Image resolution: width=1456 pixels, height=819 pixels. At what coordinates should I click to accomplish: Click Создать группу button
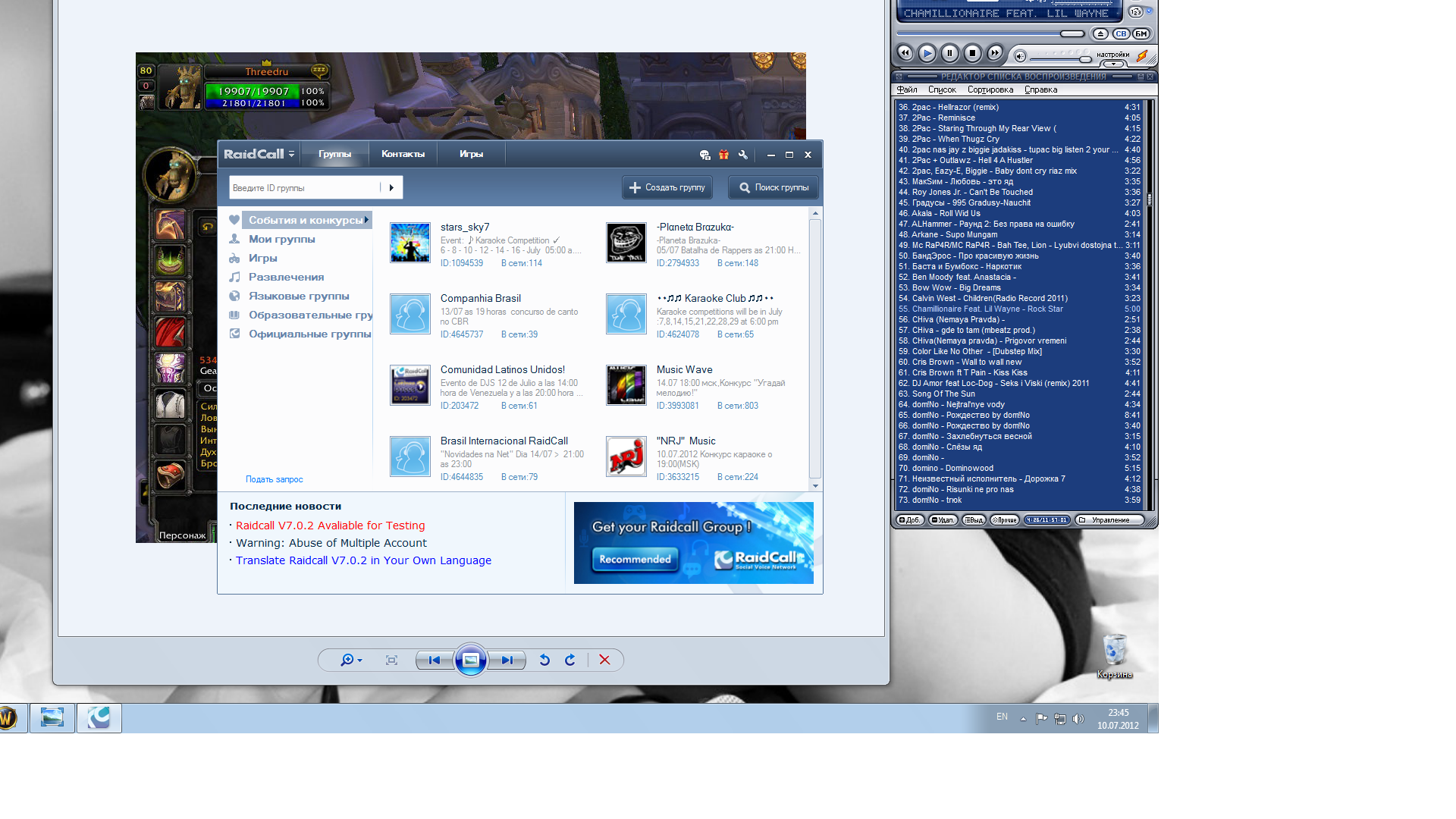click(667, 187)
